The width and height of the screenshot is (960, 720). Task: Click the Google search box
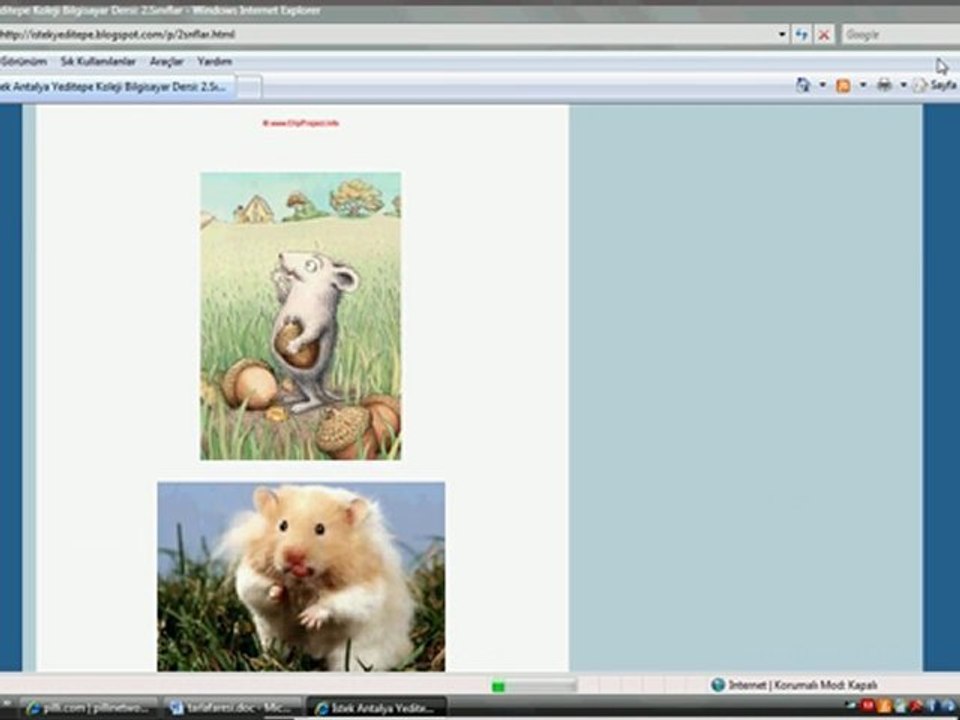[x=900, y=35]
